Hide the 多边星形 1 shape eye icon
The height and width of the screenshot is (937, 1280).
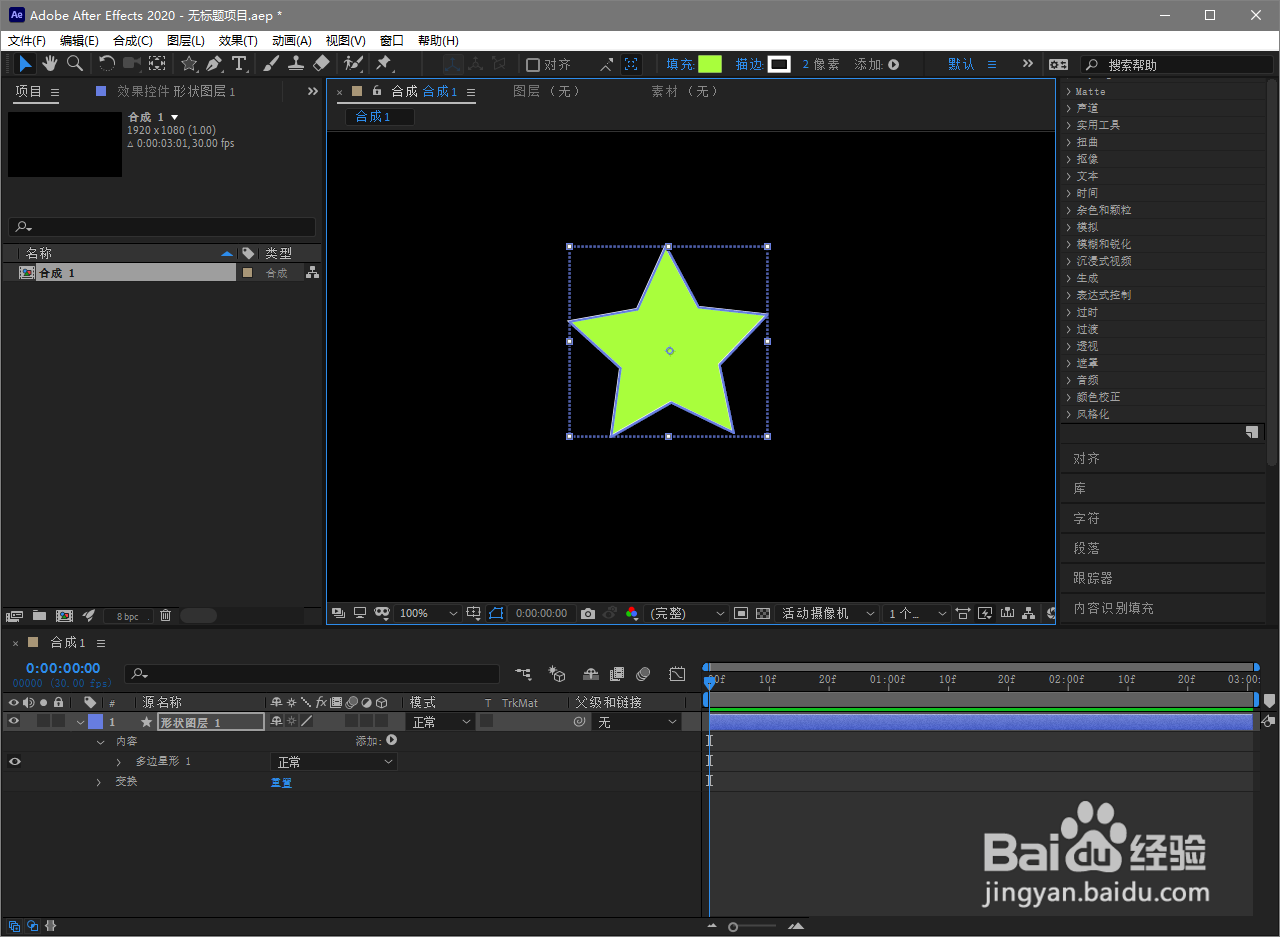click(x=14, y=761)
